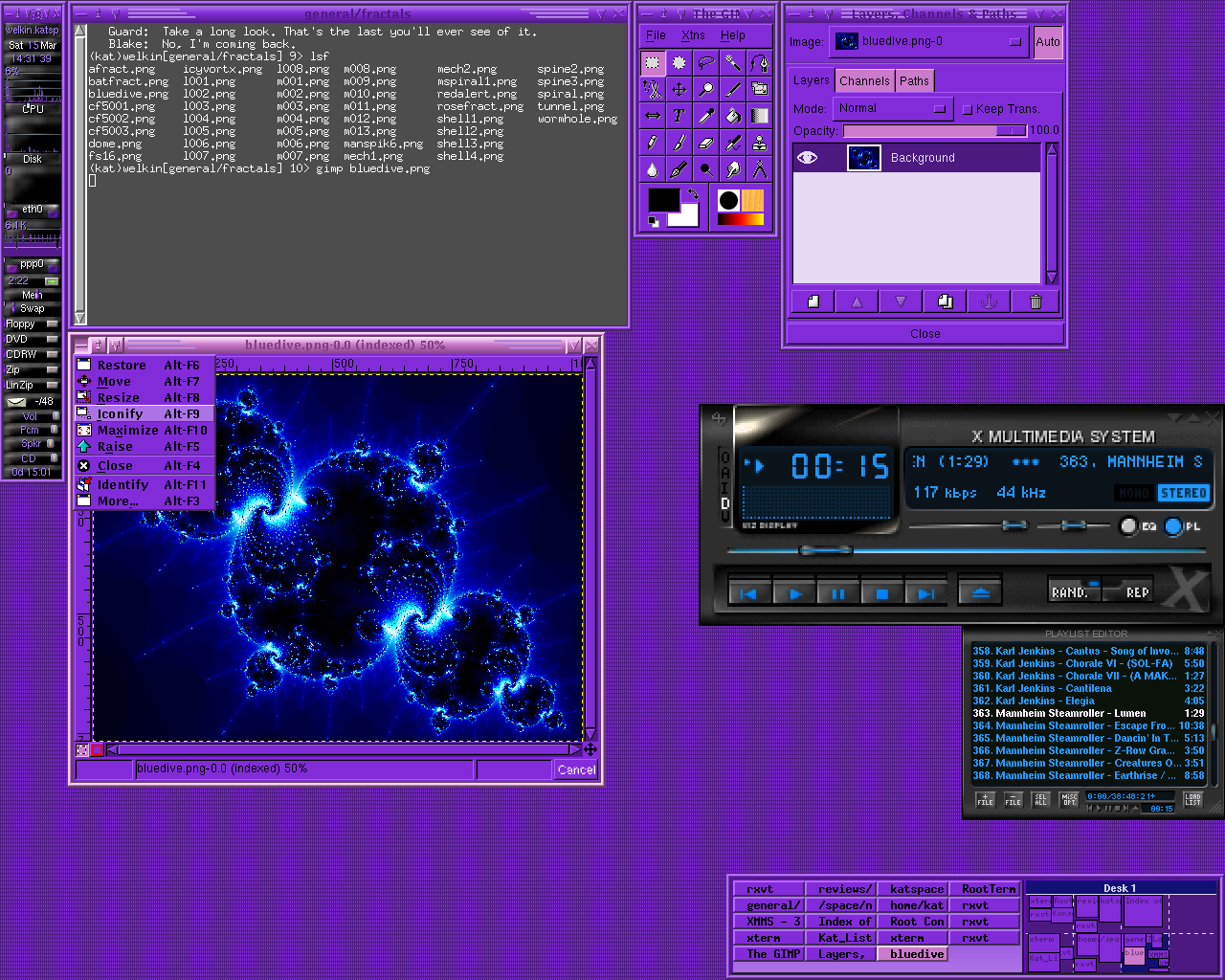Click the swap foreground/background colors arrow
The height and width of the screenshot is (980, 1225).
[694, 194]
